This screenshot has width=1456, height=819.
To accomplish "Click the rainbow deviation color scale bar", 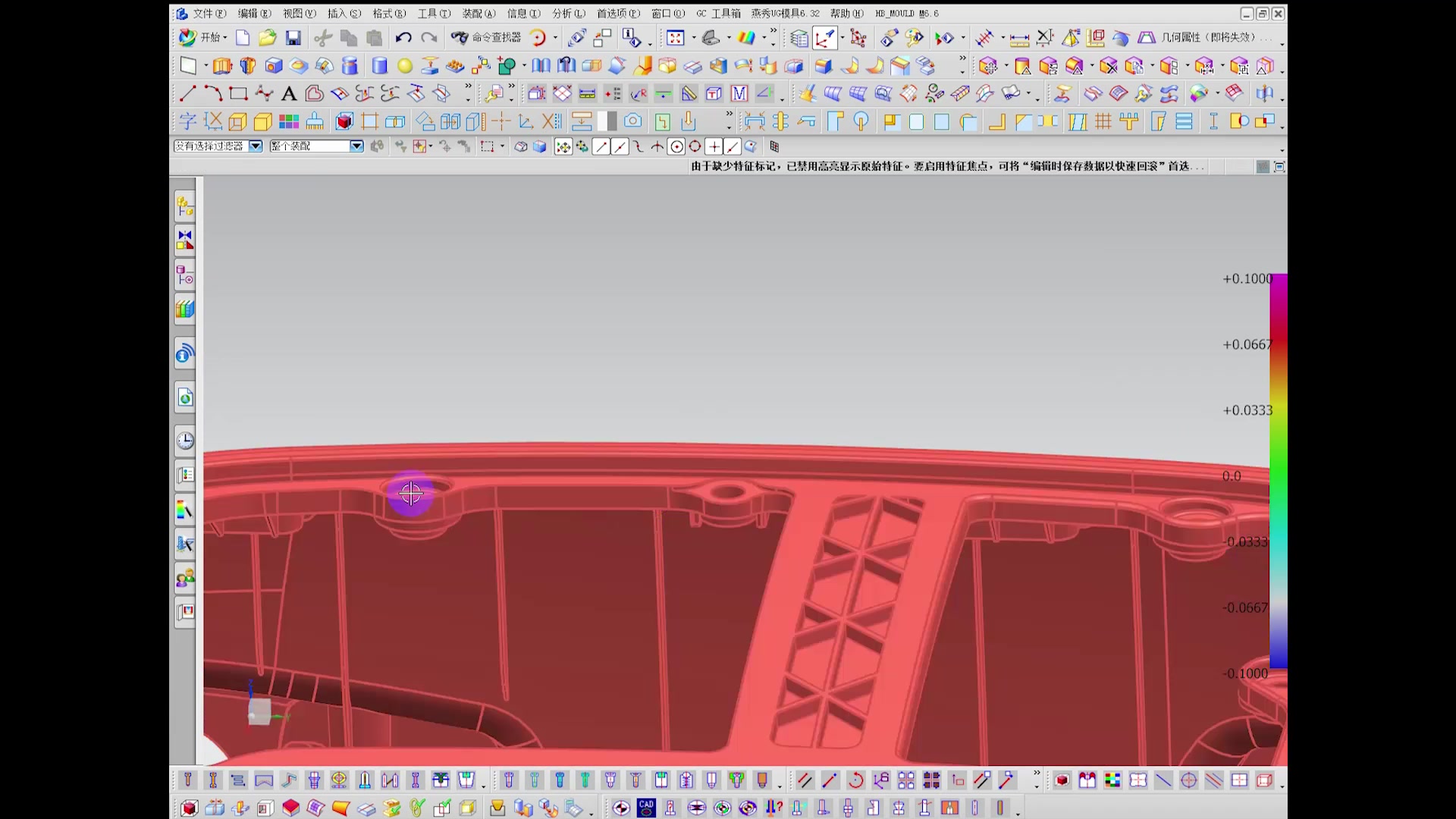I will tap(1279, 470).
